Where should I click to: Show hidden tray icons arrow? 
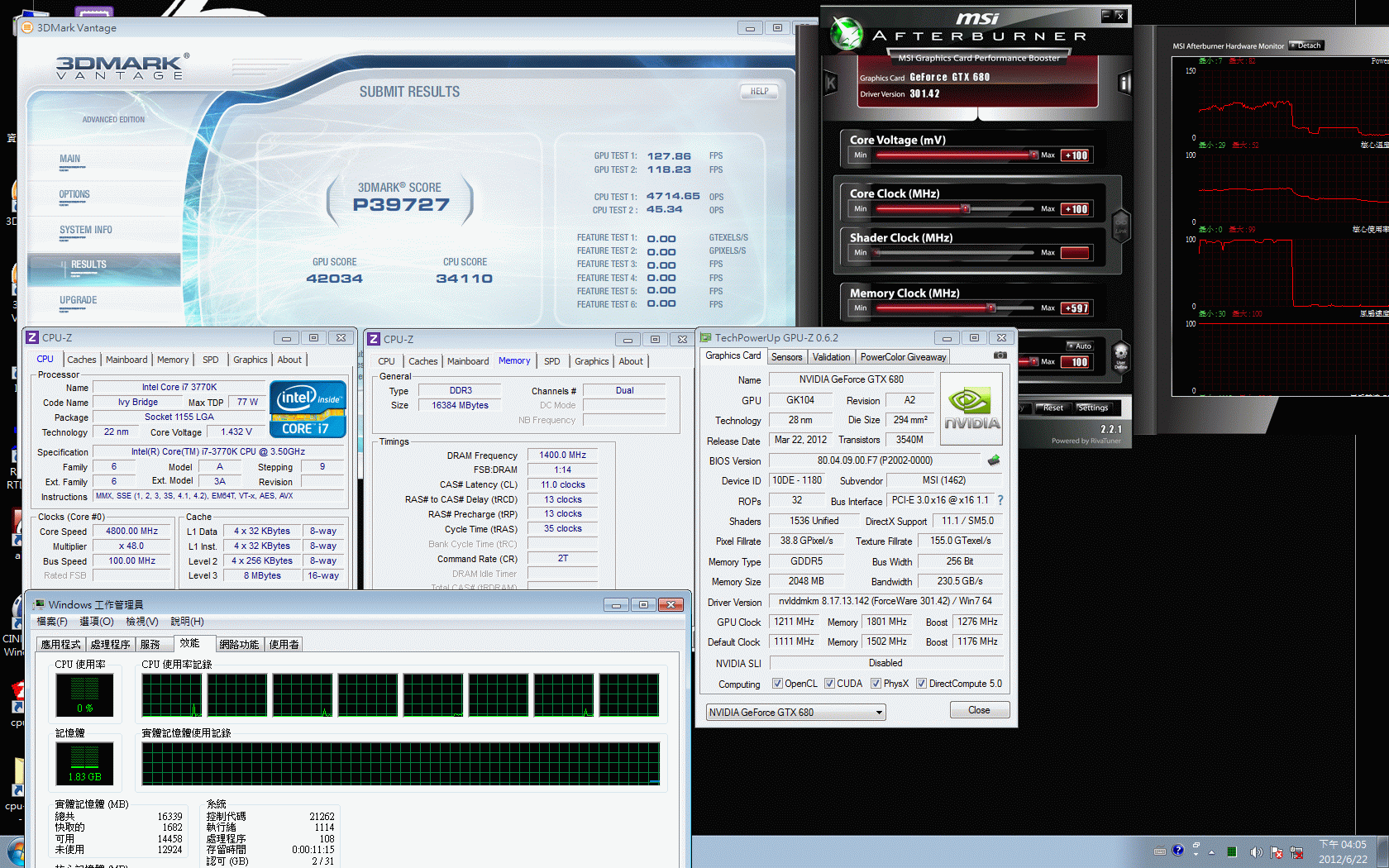click(1211, 852)
